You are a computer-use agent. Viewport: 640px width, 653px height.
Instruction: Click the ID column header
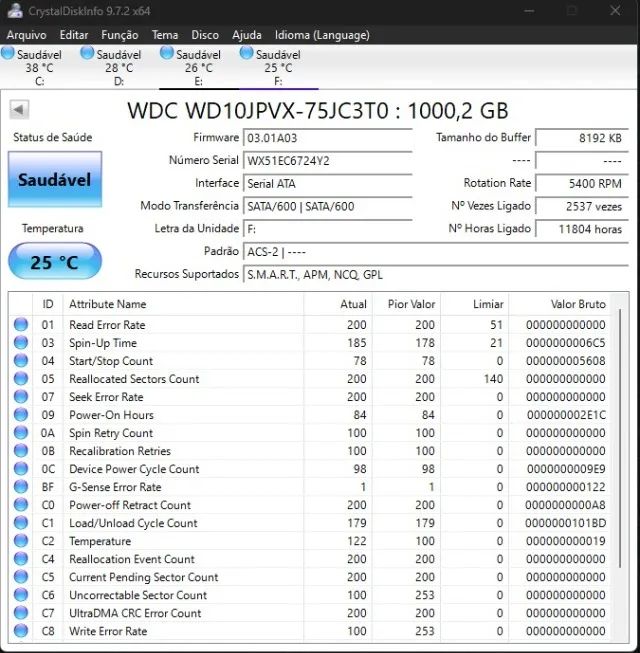coord(47,304)
